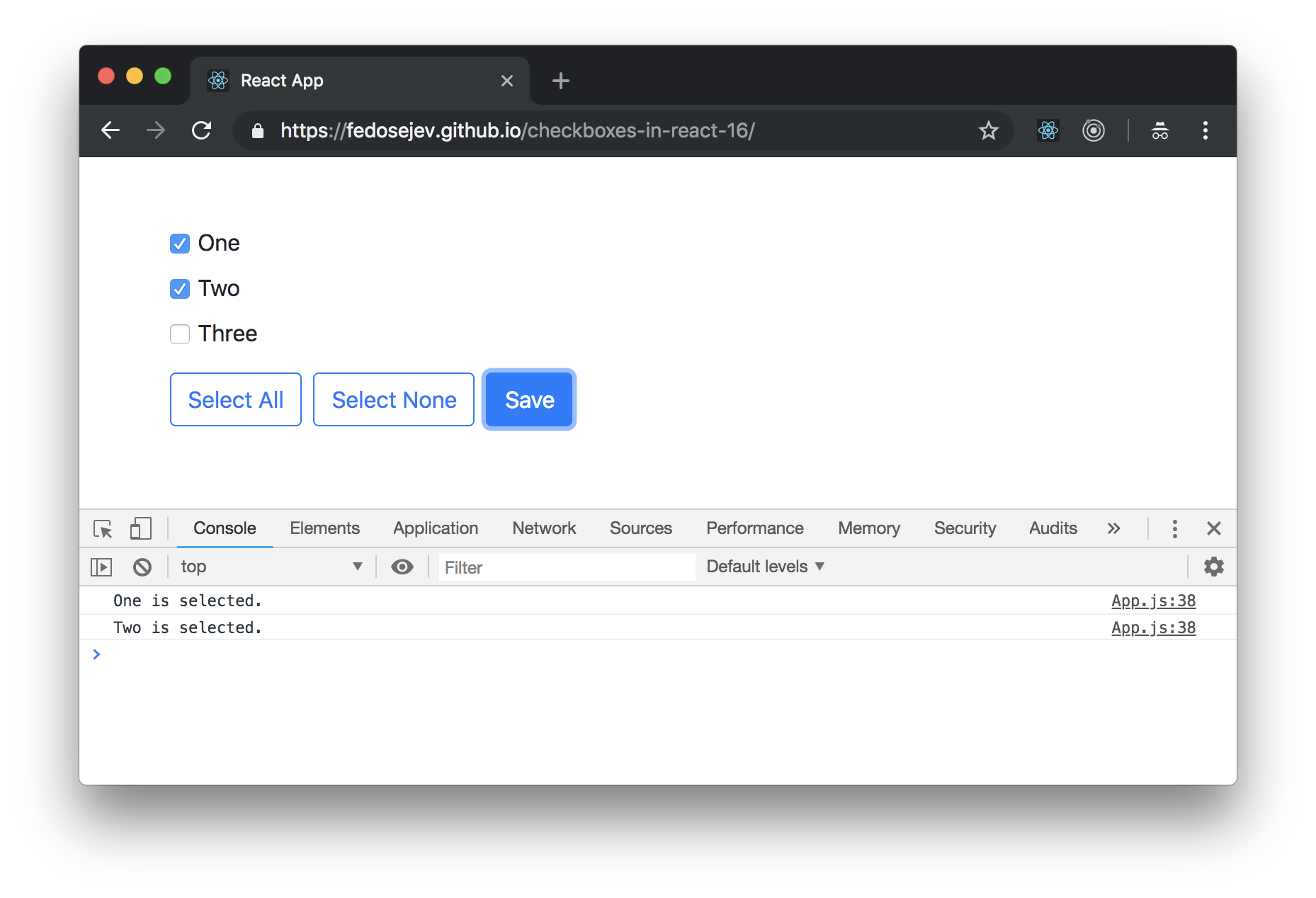The image size is (1316, 898).
Task: Open the Default levels dropdown
Action: click(x=766, y=567)
